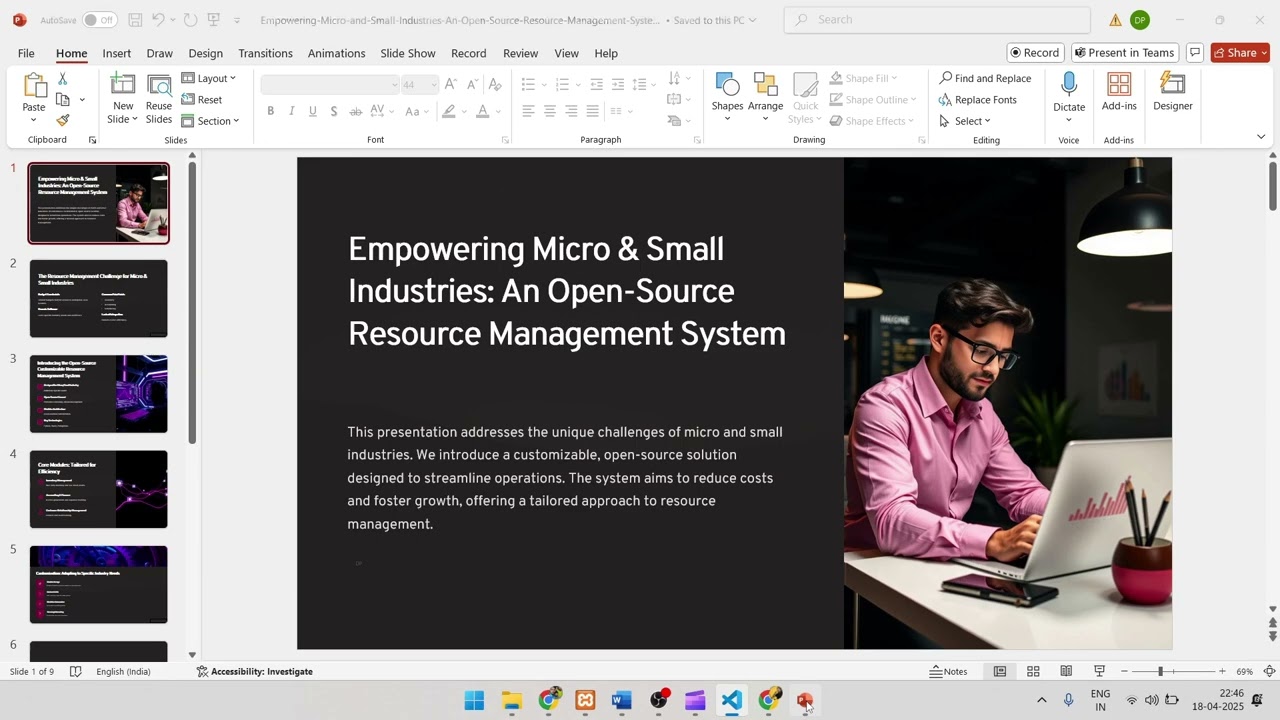Viewport: 1280px width, 720px height.
Task: Switch to Reading View
Action: [1066, 671]
